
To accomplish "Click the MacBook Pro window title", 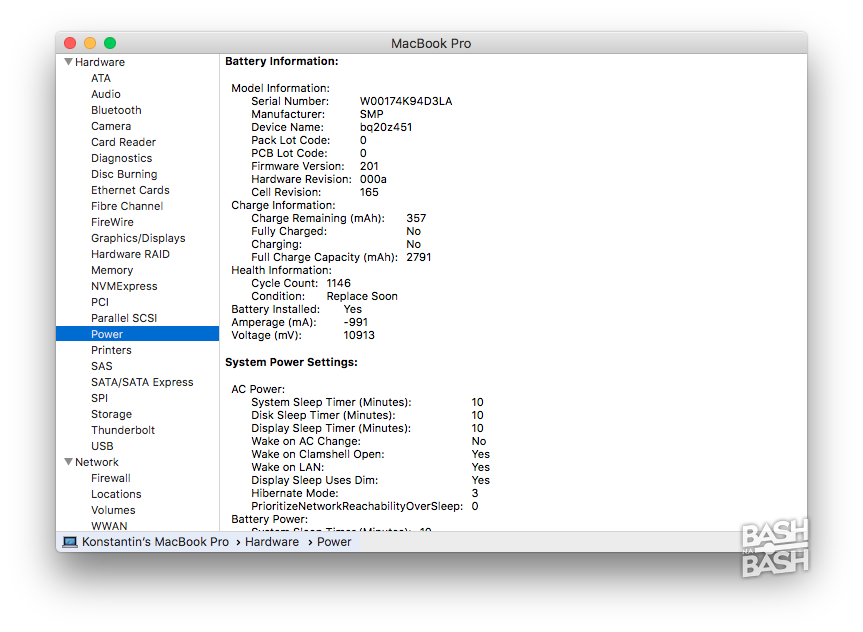I will [x=431, y=43].
